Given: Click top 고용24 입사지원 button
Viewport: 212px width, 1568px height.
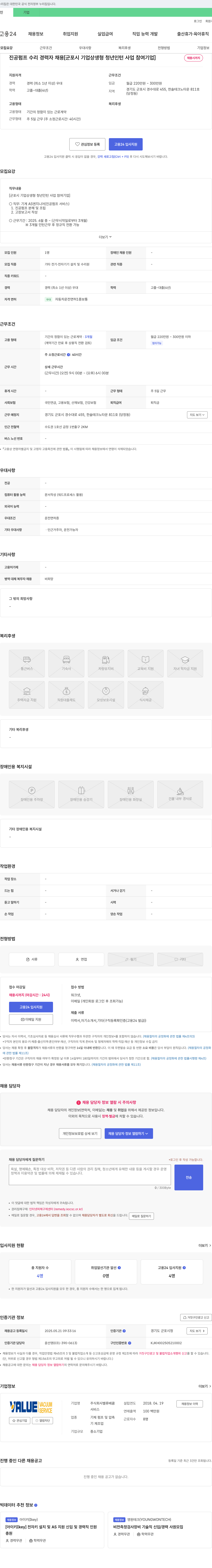Looking at the screenshot, I should coord(126,144).
